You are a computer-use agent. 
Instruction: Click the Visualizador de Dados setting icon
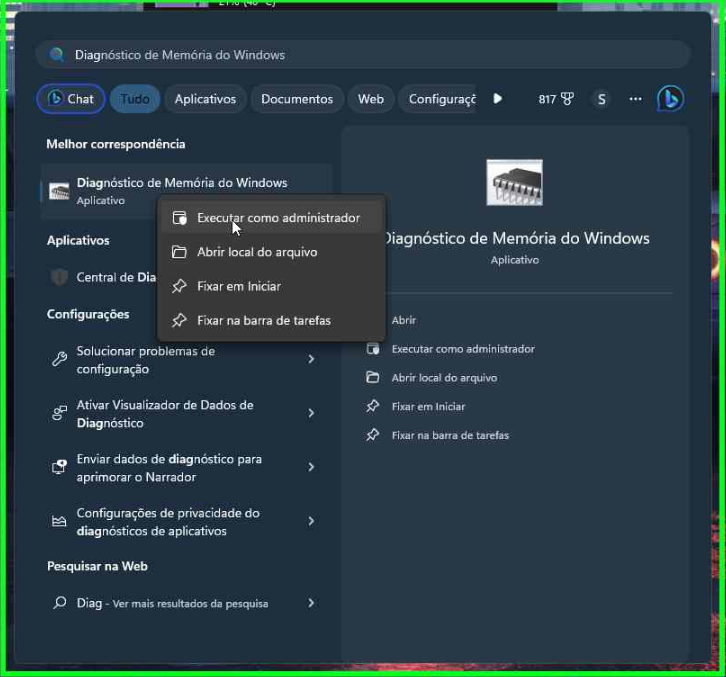click(59, 413)
